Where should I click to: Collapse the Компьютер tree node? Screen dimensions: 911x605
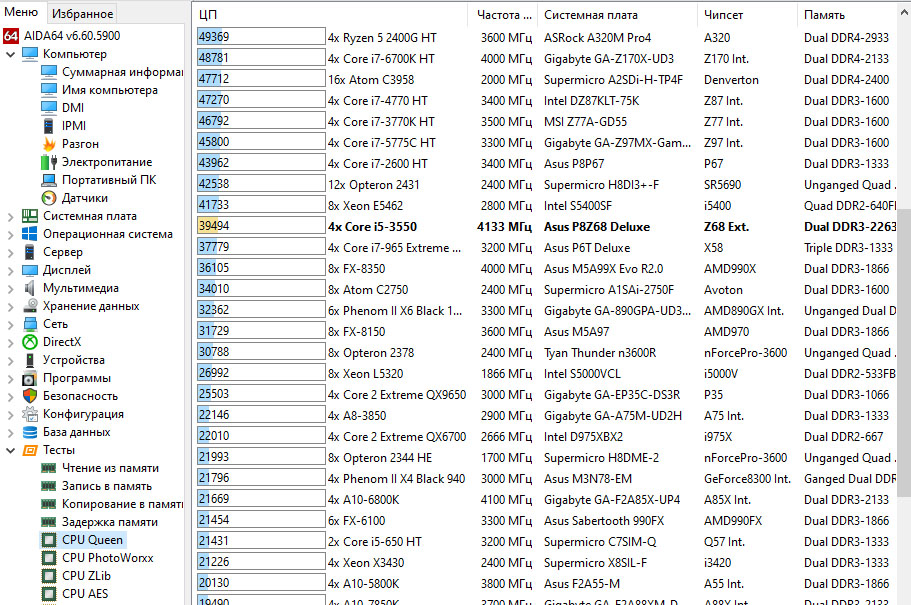tap(10, 54)
